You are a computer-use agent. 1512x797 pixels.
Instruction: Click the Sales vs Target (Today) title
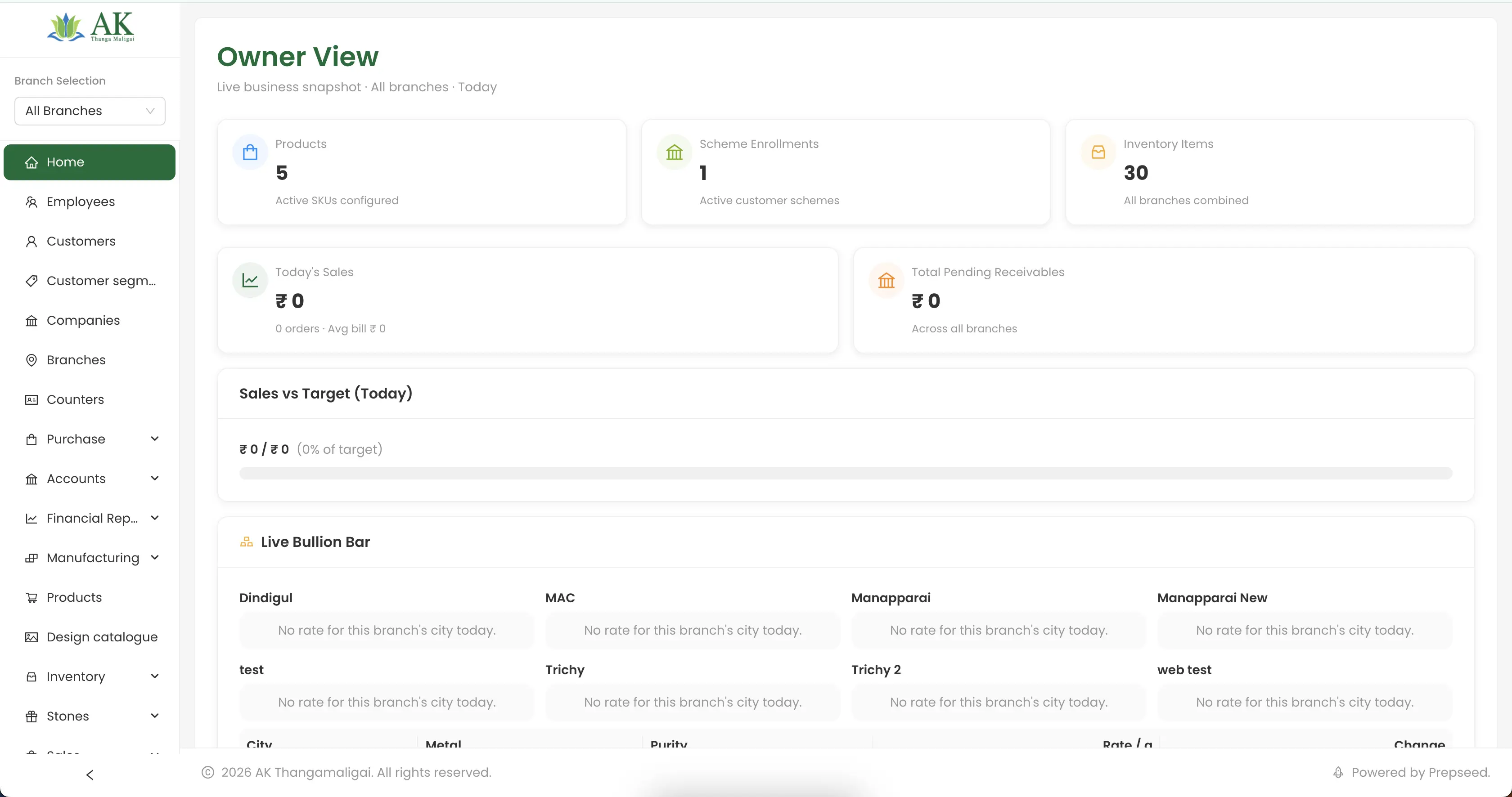click(326, 394)
